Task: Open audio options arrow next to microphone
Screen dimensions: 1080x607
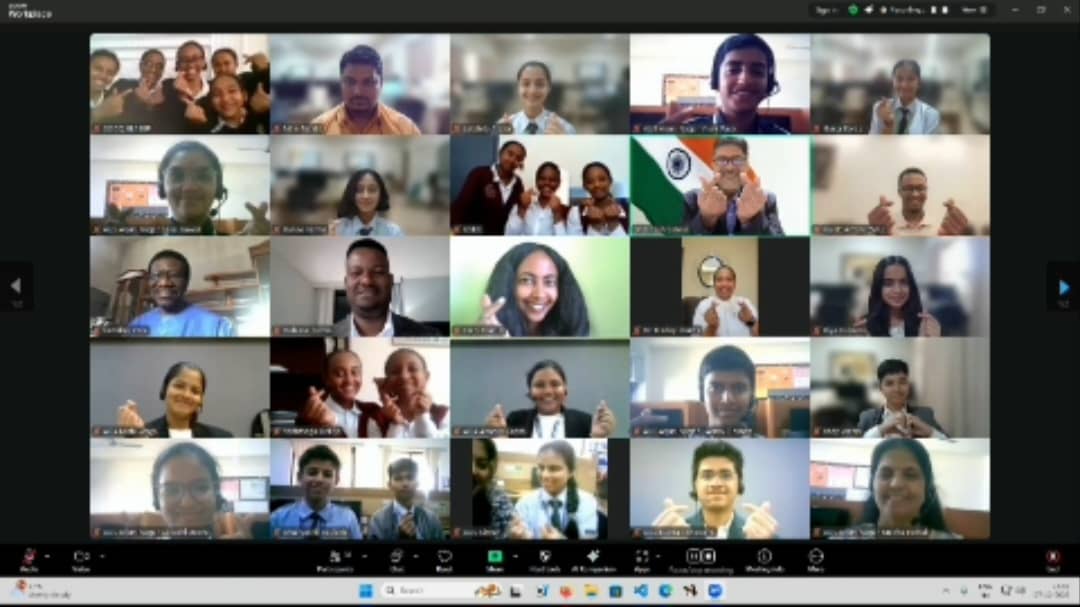Action: pos(47,556)
